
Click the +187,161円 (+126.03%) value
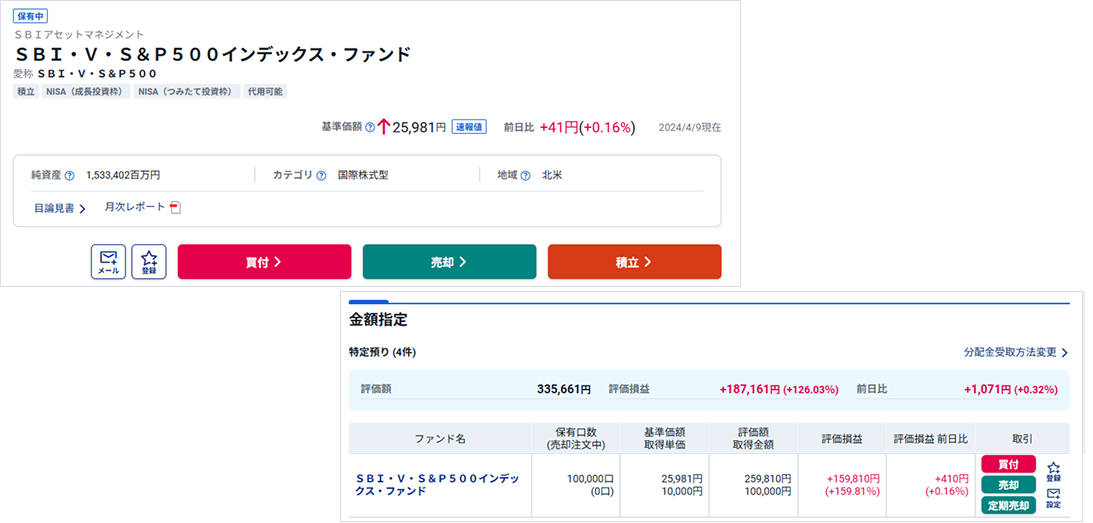(779, 389)
